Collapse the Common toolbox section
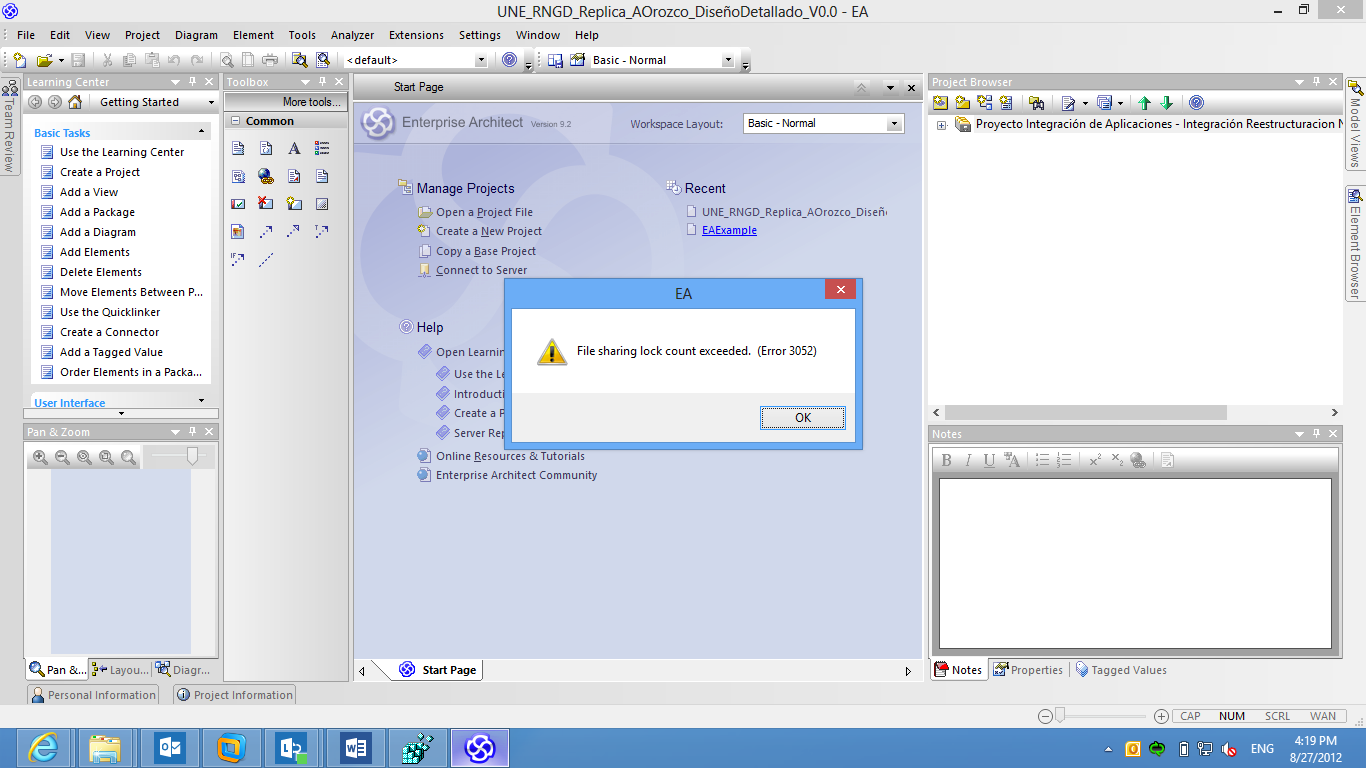The height and width of the screenshot is (768, 1366). pos(235,121)
